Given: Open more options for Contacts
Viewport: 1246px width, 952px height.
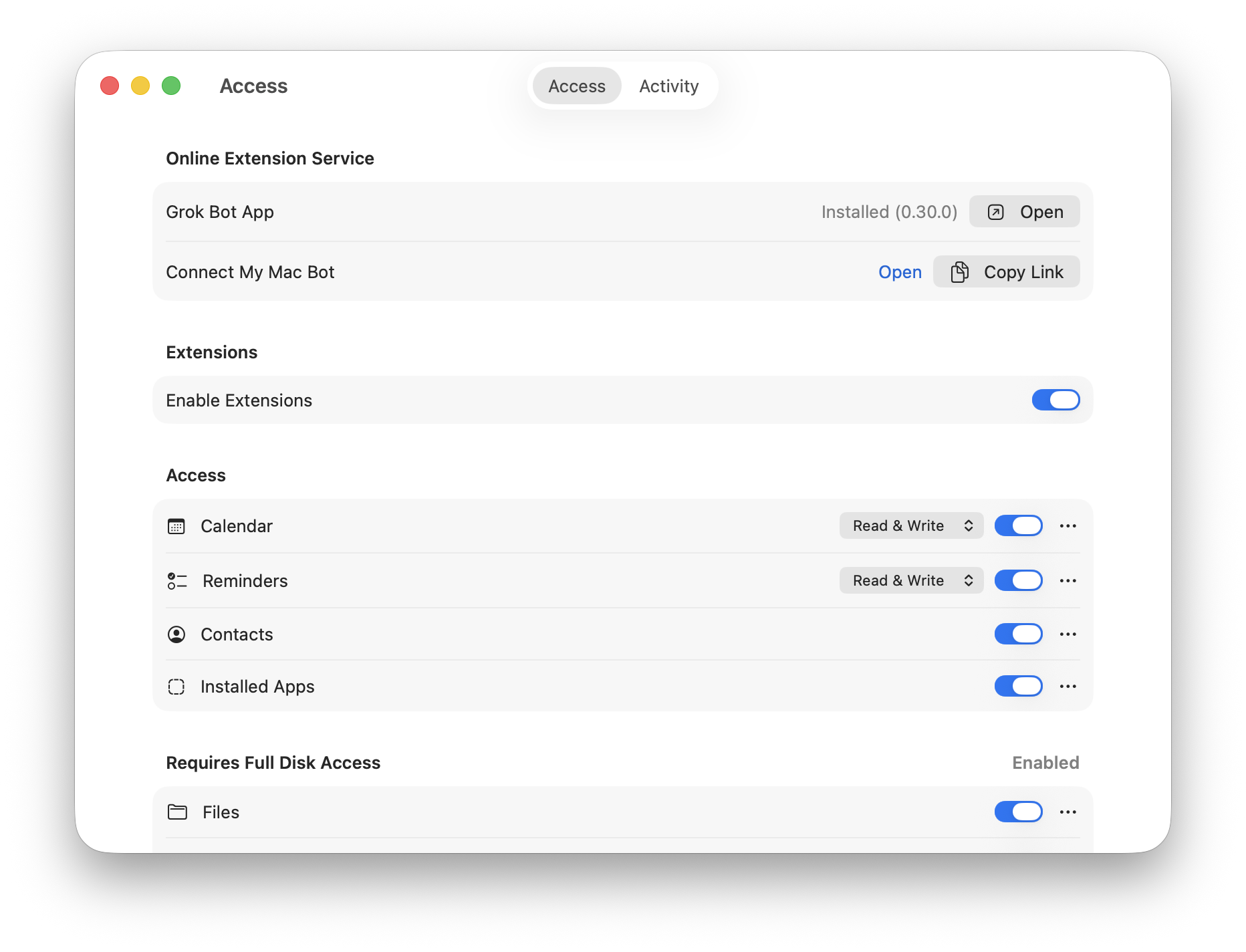Looking at the screenshot, I should pyautogui.click(x=1068, y=634).
